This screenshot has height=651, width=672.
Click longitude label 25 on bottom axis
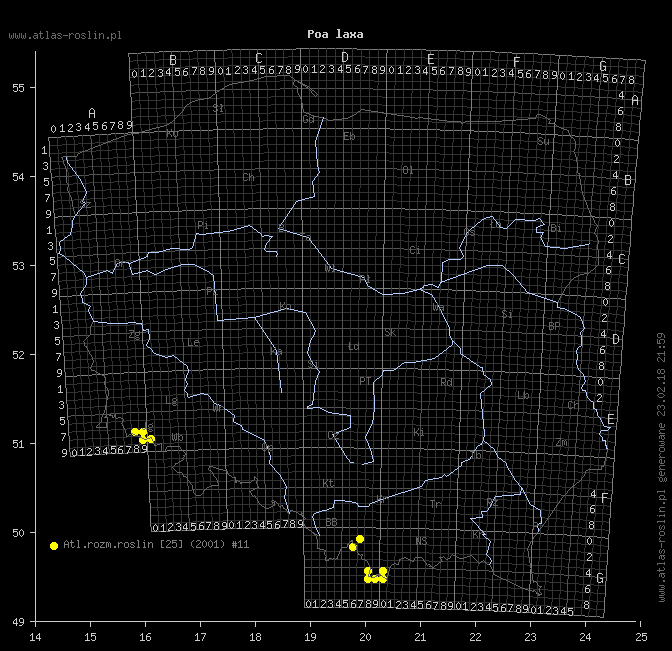click(641, 637)
